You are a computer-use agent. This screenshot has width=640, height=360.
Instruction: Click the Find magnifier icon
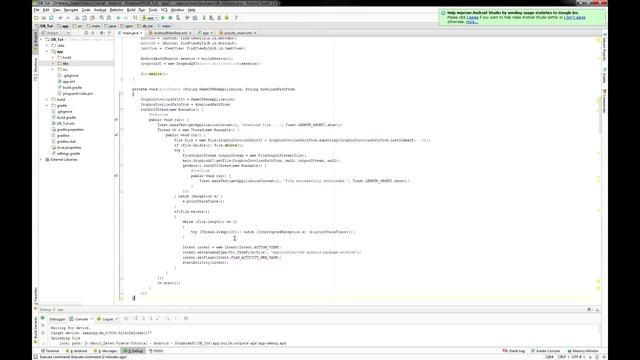click(x=102, y=18)
